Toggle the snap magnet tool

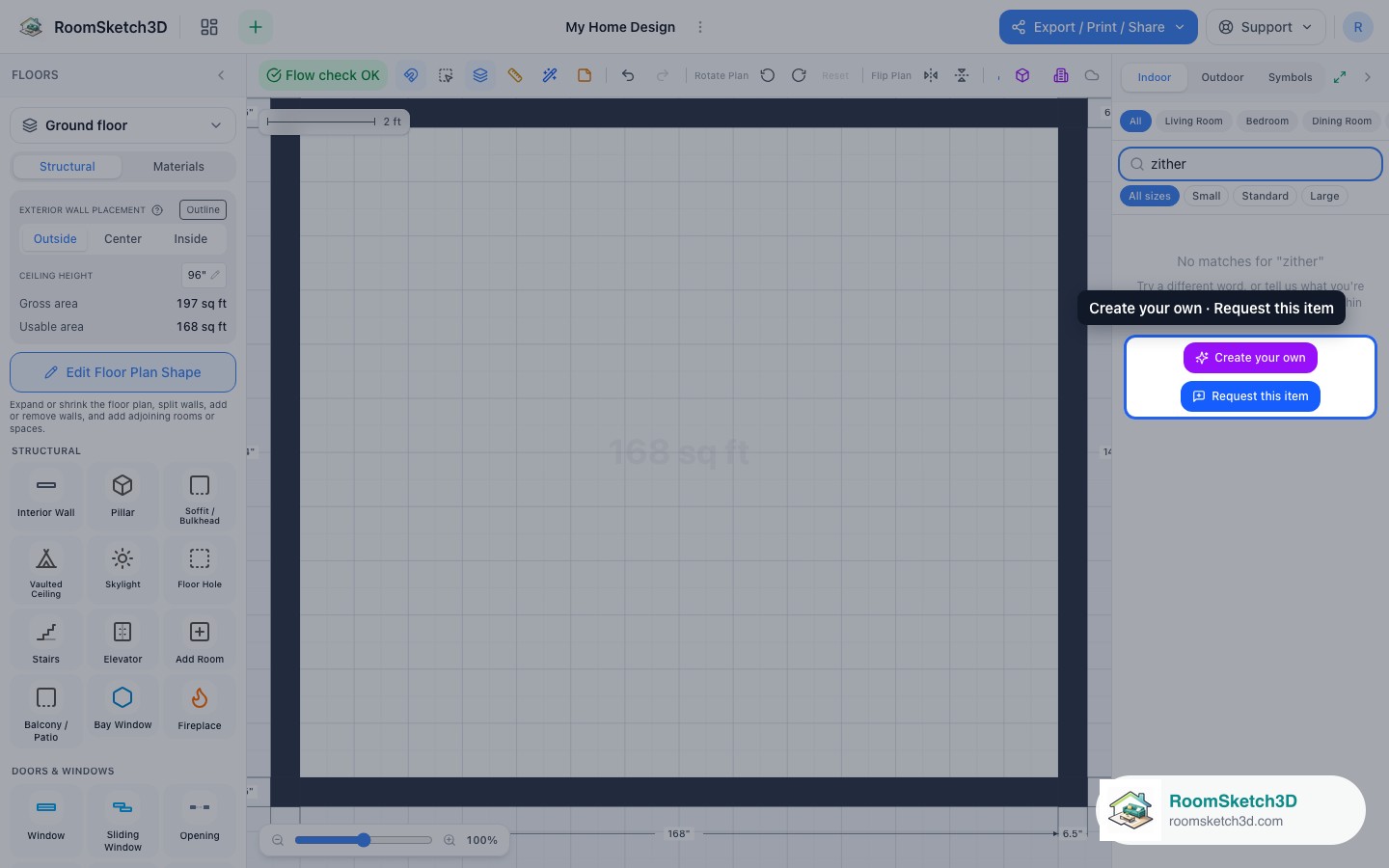[x=411, y=75]
